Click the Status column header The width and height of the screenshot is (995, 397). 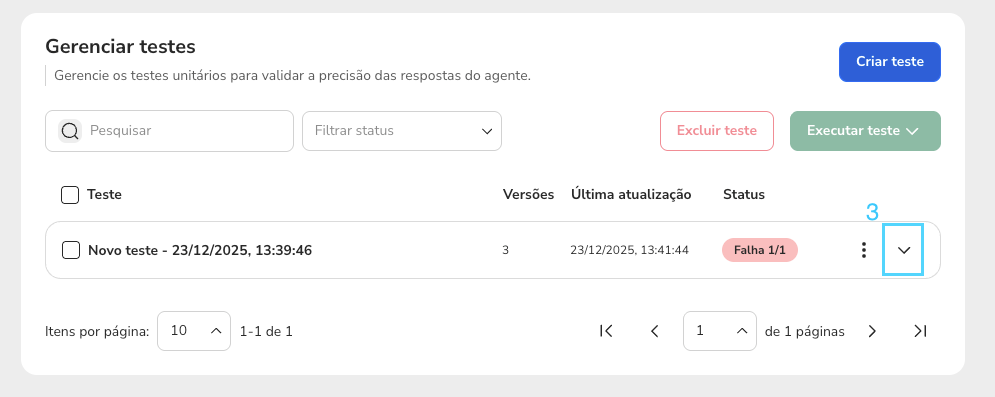[x=744, y=194]
